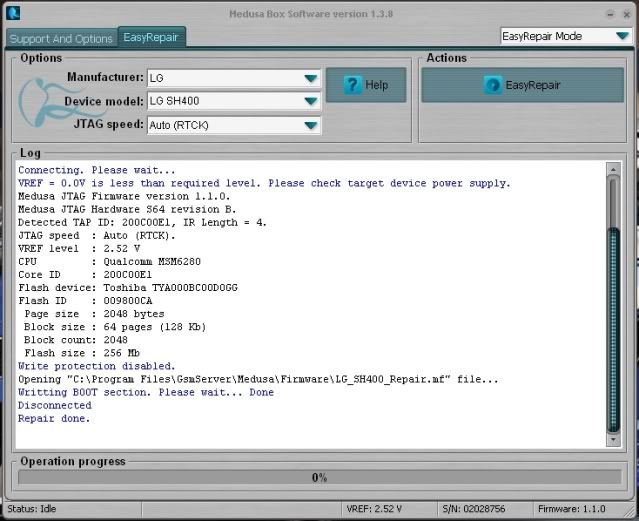Click the Operation progress bar at 0%
Screen dimensions: 639x521
click(320, 477)
